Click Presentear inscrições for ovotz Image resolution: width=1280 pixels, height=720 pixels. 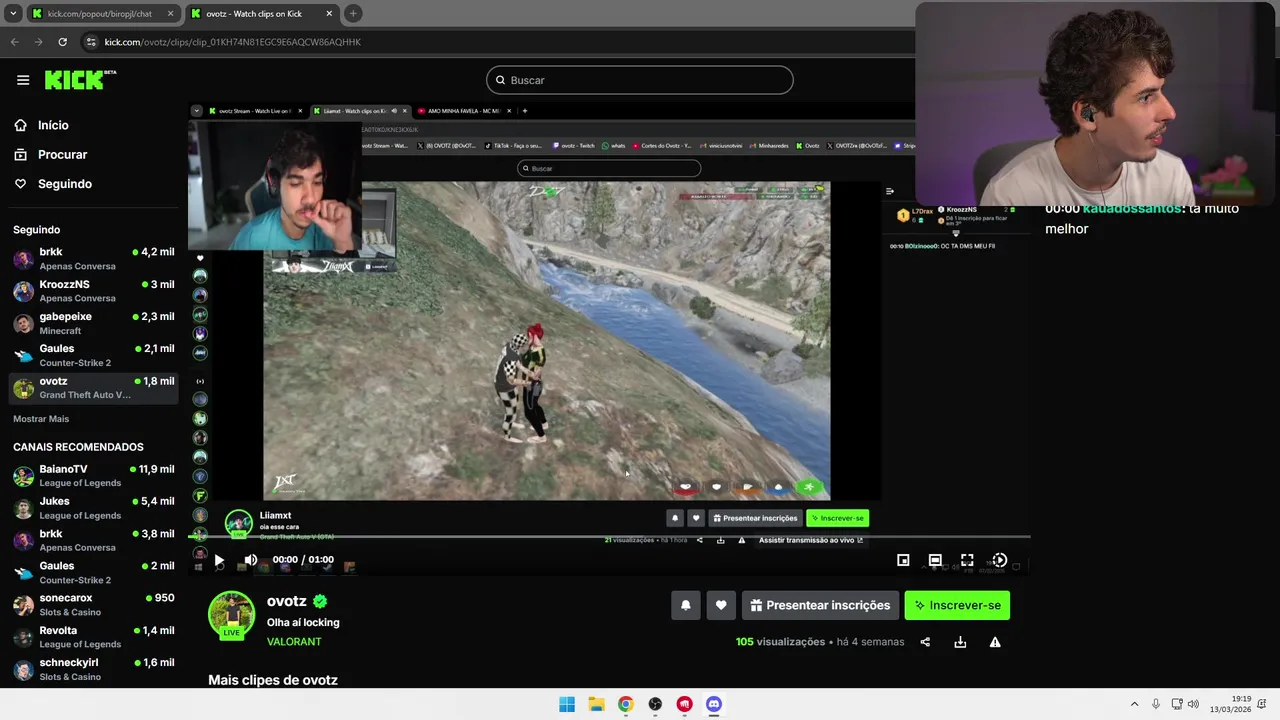(820, 605)
